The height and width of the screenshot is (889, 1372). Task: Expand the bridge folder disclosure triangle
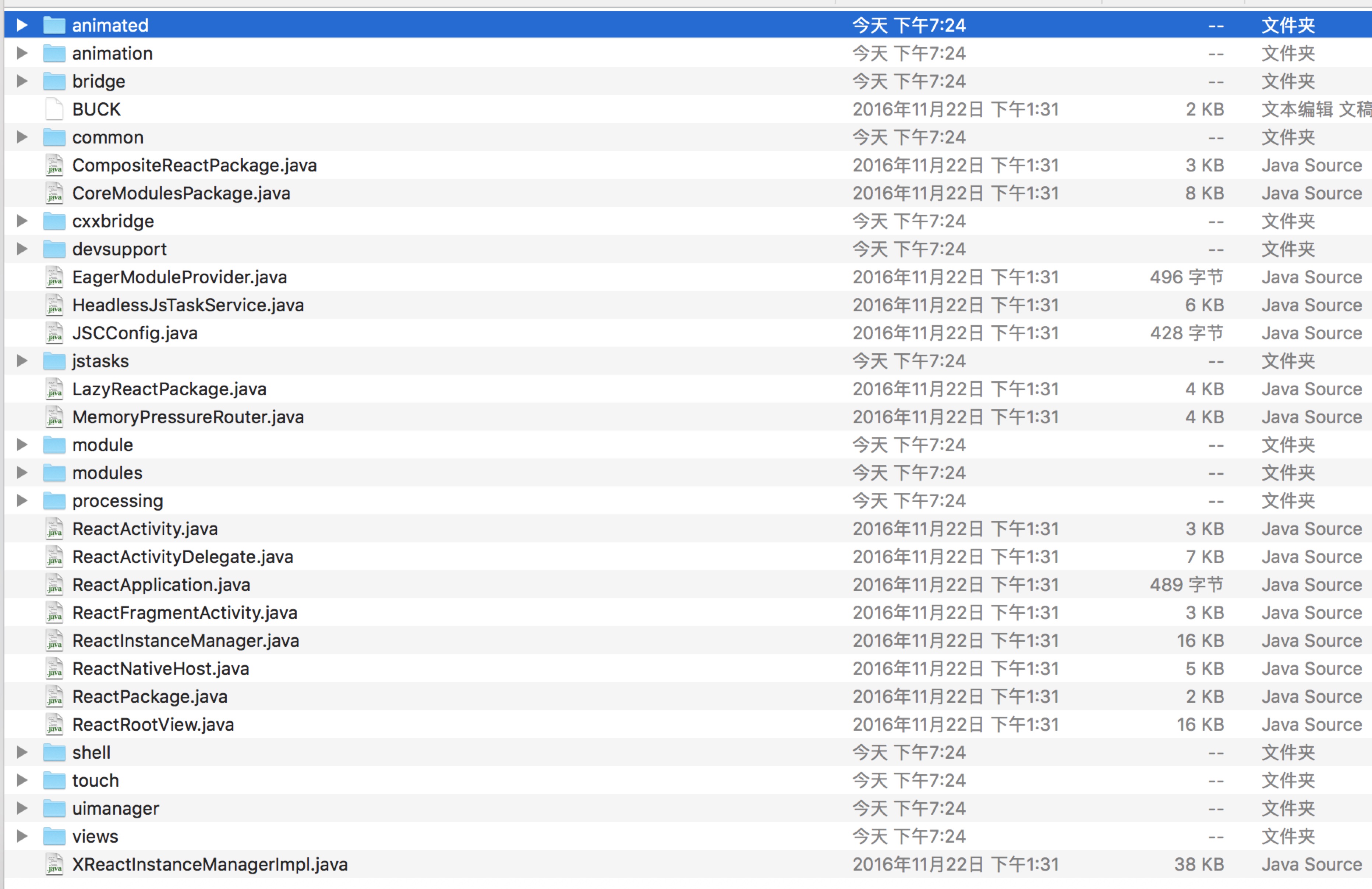tap(22, 81)
